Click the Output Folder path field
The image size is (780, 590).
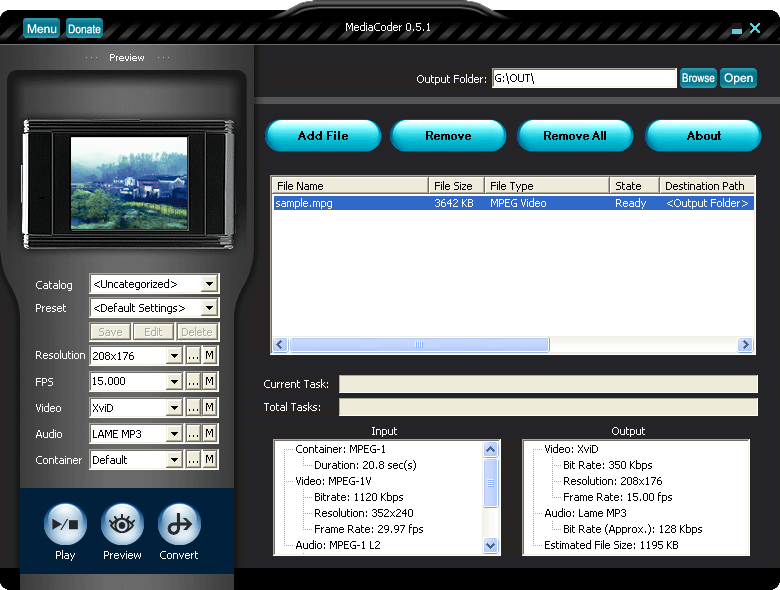[x=584, y=78]
